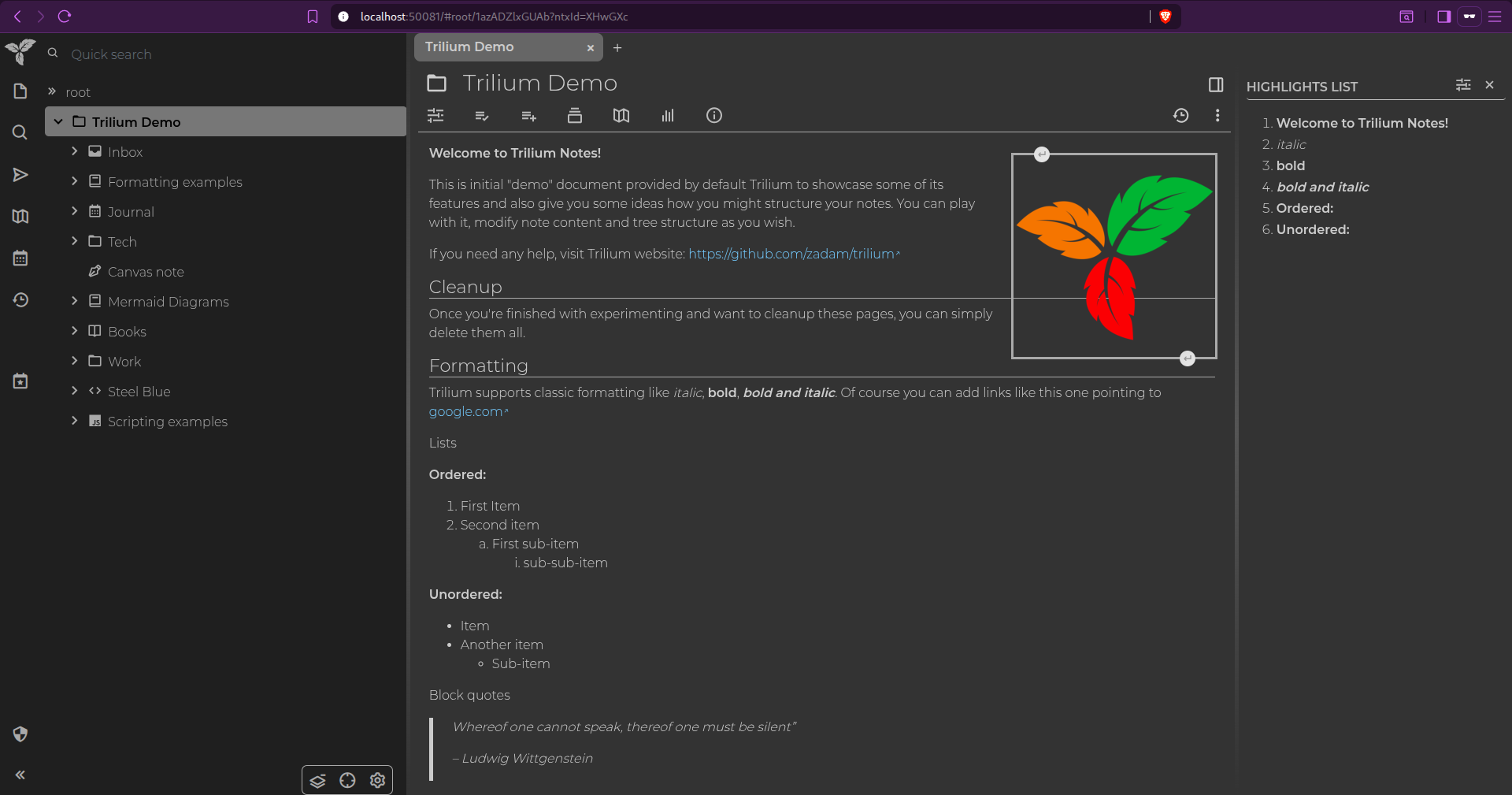Select the Trilium Demo tab
The height and width of the screenshot is (795, 1512).
(x=508, y=47)
